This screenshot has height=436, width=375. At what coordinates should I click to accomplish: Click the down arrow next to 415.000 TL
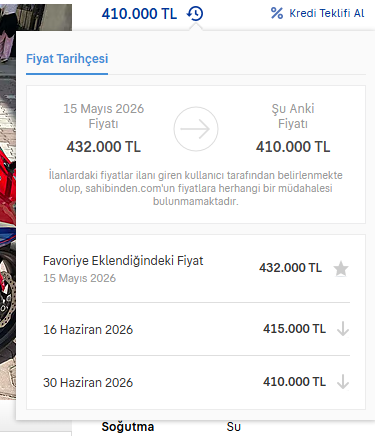point(343,329)
